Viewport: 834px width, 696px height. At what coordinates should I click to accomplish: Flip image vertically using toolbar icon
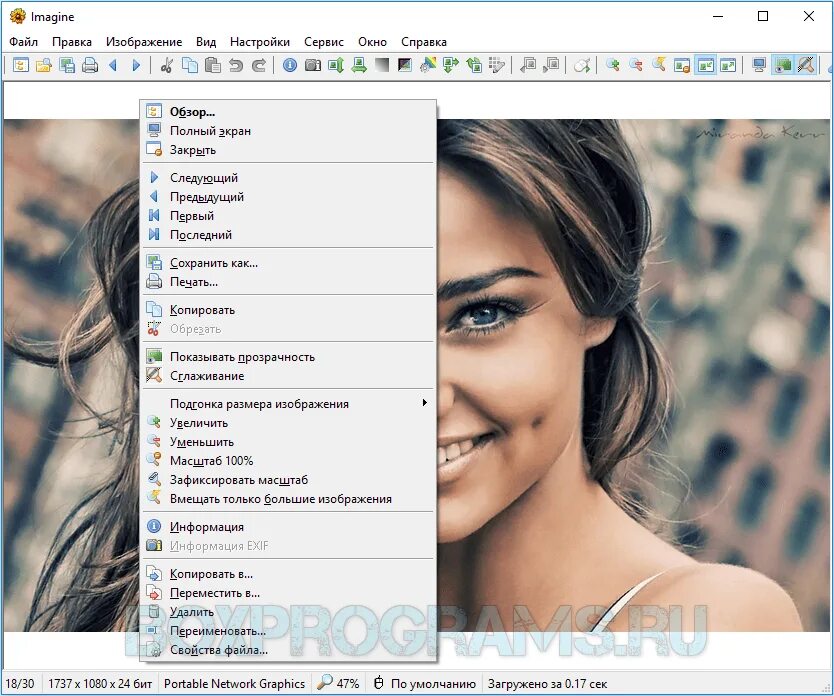coord(336,65)
